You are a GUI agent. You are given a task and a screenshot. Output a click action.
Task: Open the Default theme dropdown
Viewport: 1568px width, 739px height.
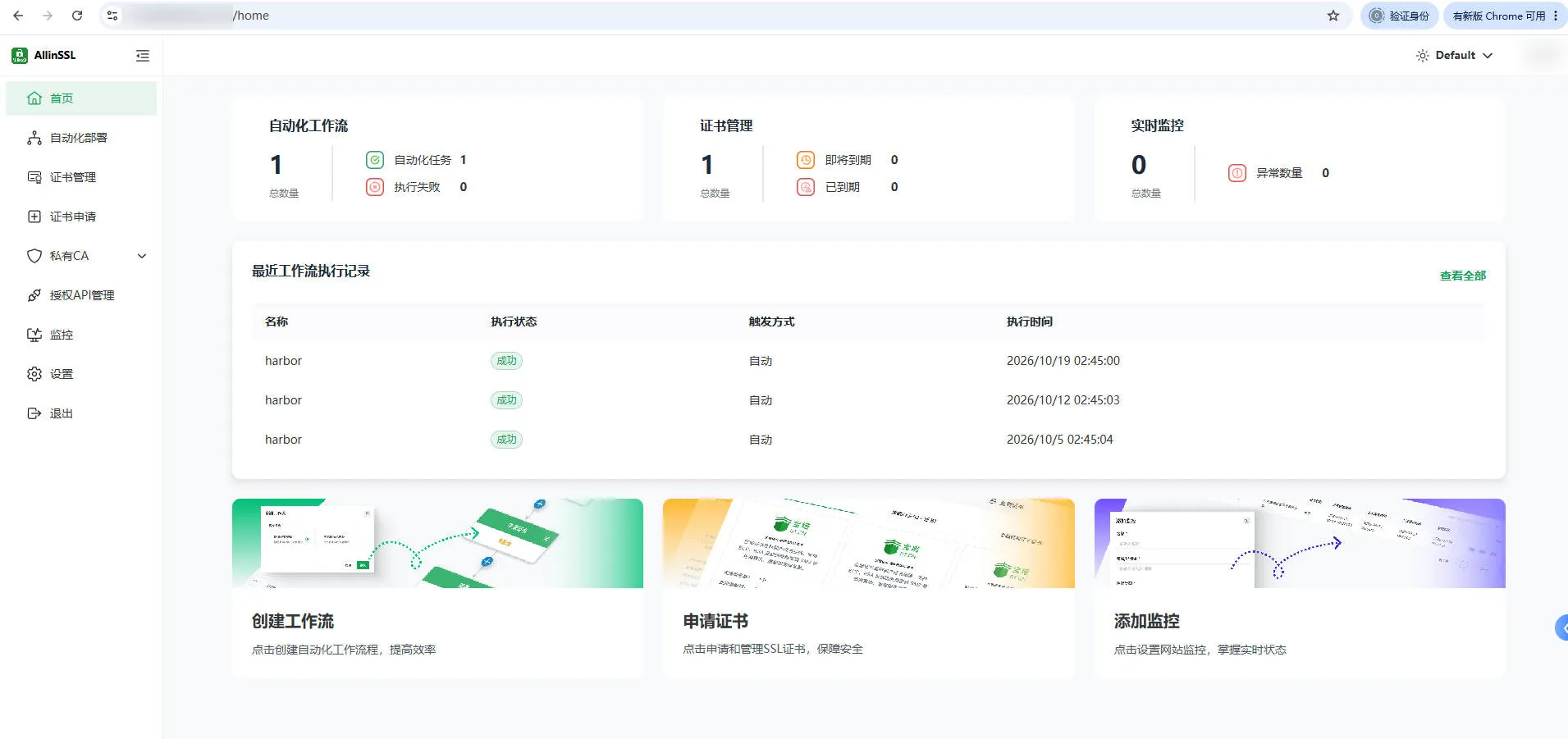point(1455,56)
